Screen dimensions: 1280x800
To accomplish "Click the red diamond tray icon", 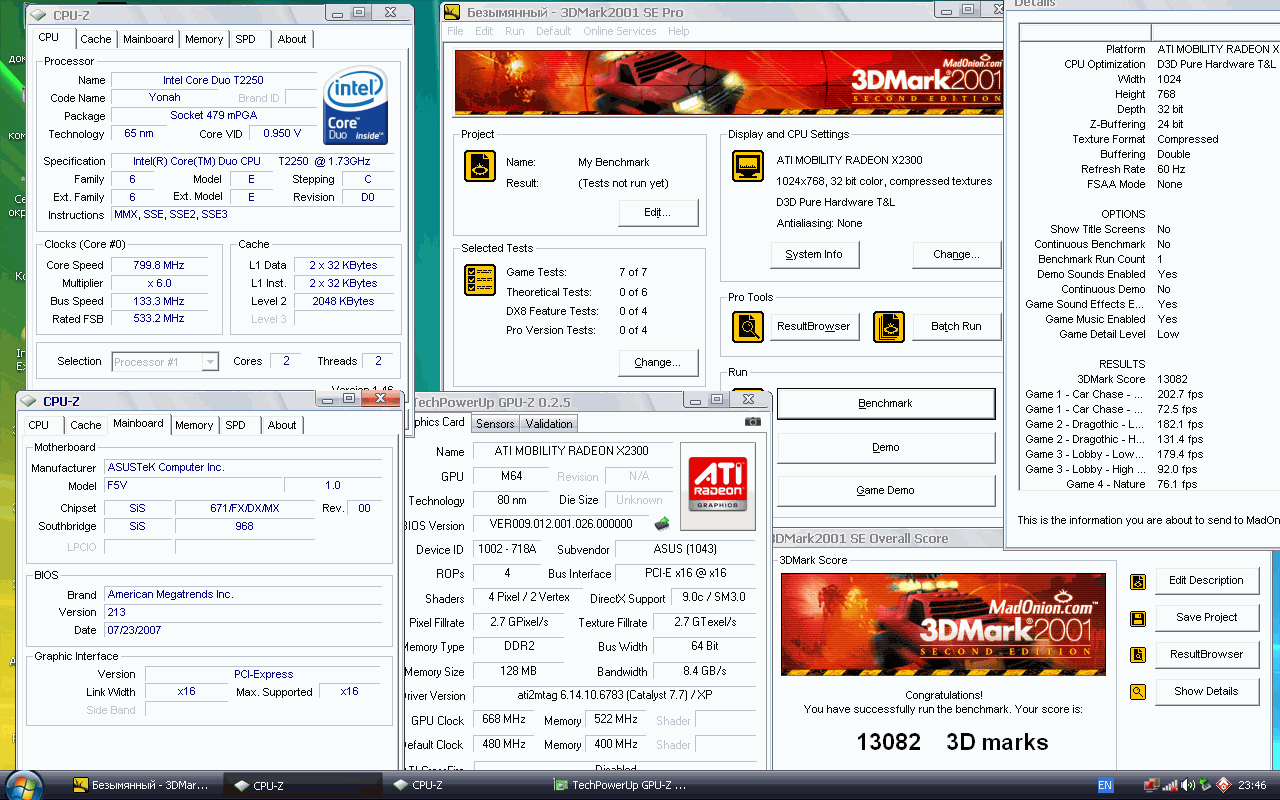I will 1222,786.
